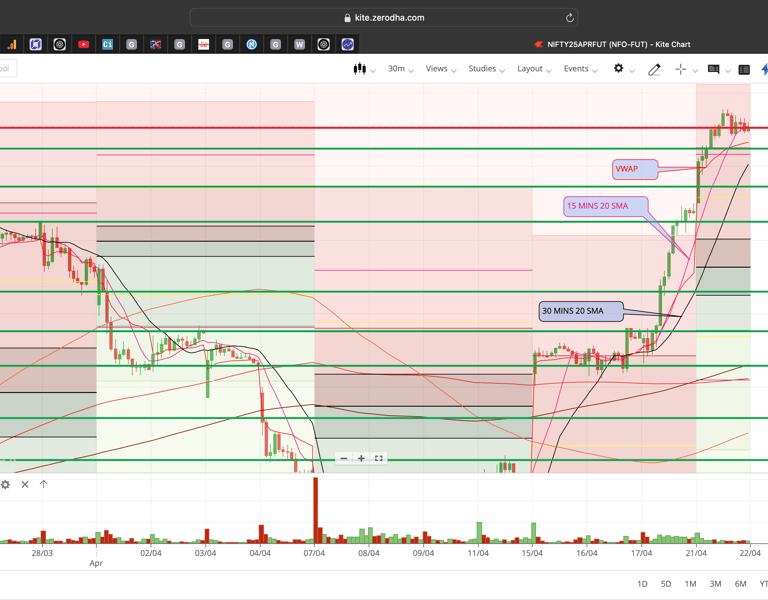Move the volume panel up arrow

tap(44, 484)
